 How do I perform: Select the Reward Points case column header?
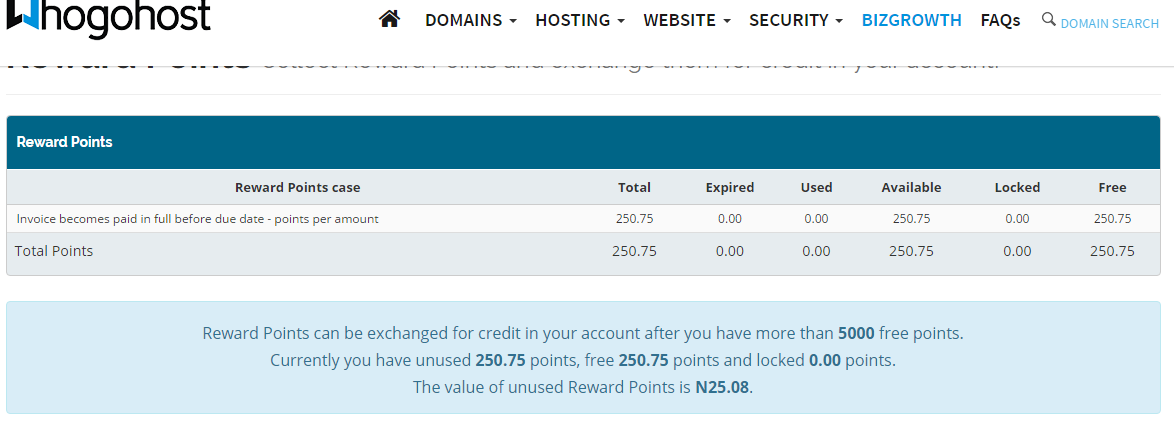click(297, 187)
